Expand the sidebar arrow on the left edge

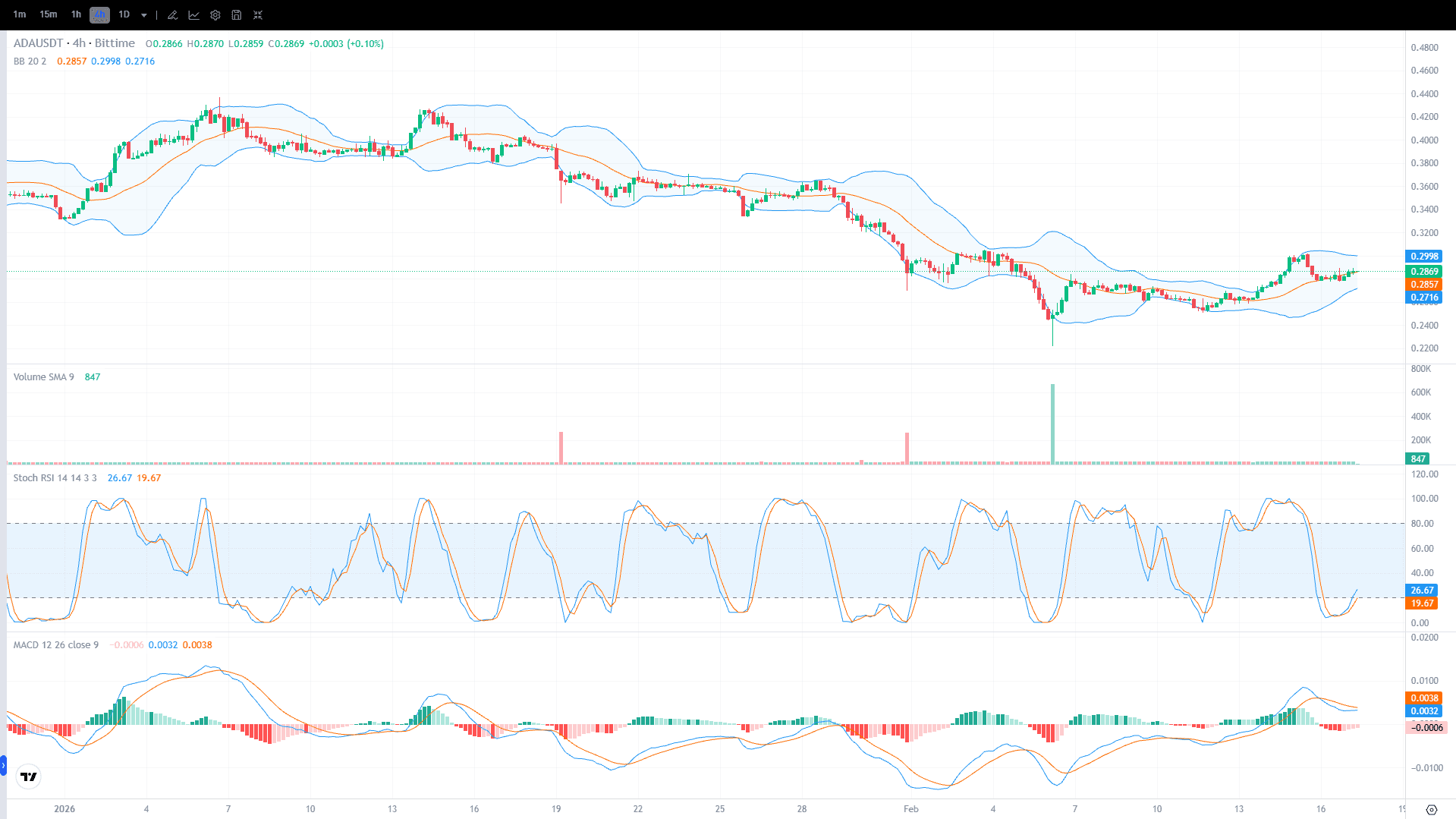coord(5,766)
